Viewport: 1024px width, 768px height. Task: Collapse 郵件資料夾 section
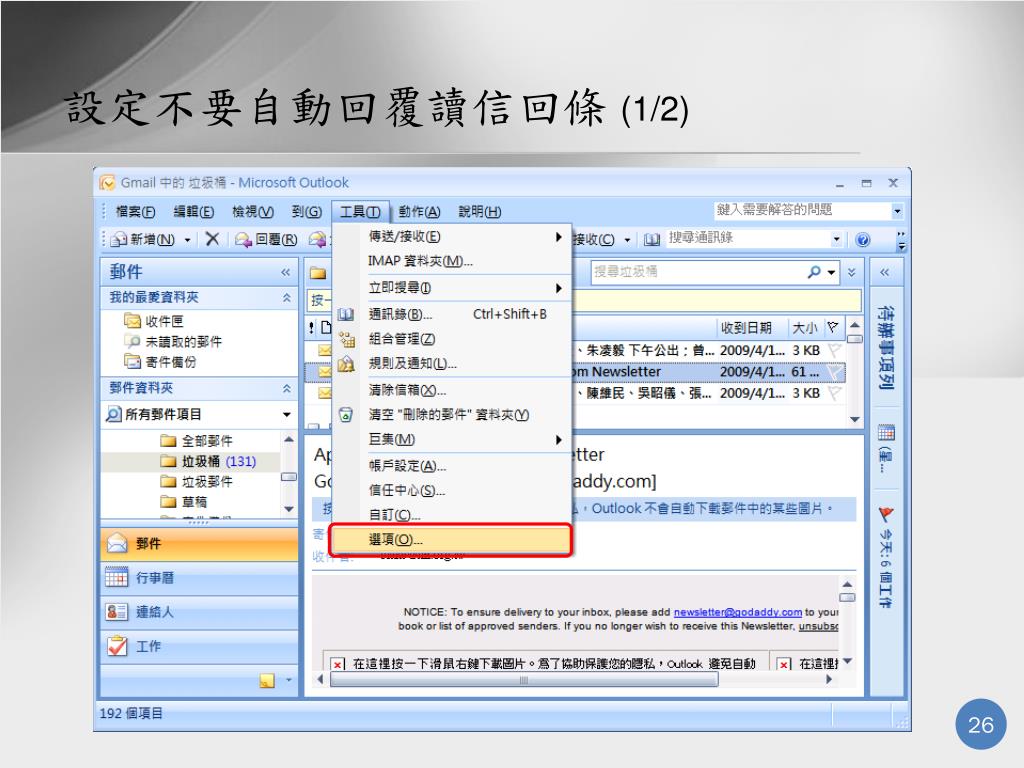tap(286, 389)
